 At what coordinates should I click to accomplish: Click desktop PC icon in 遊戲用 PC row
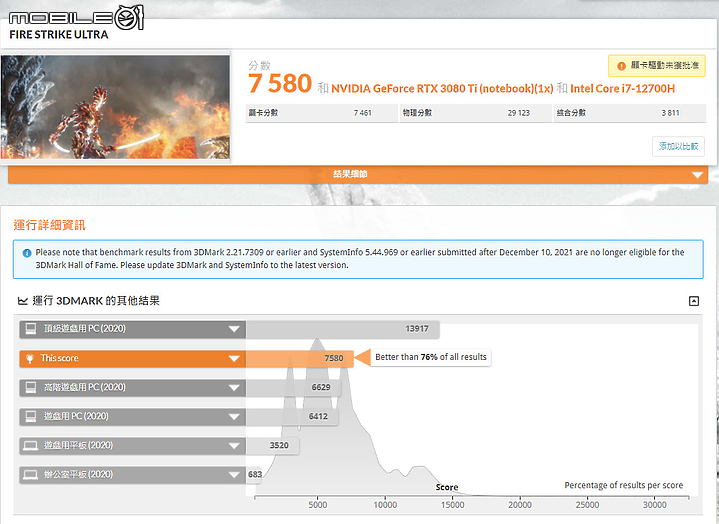(x=31, y=416)
